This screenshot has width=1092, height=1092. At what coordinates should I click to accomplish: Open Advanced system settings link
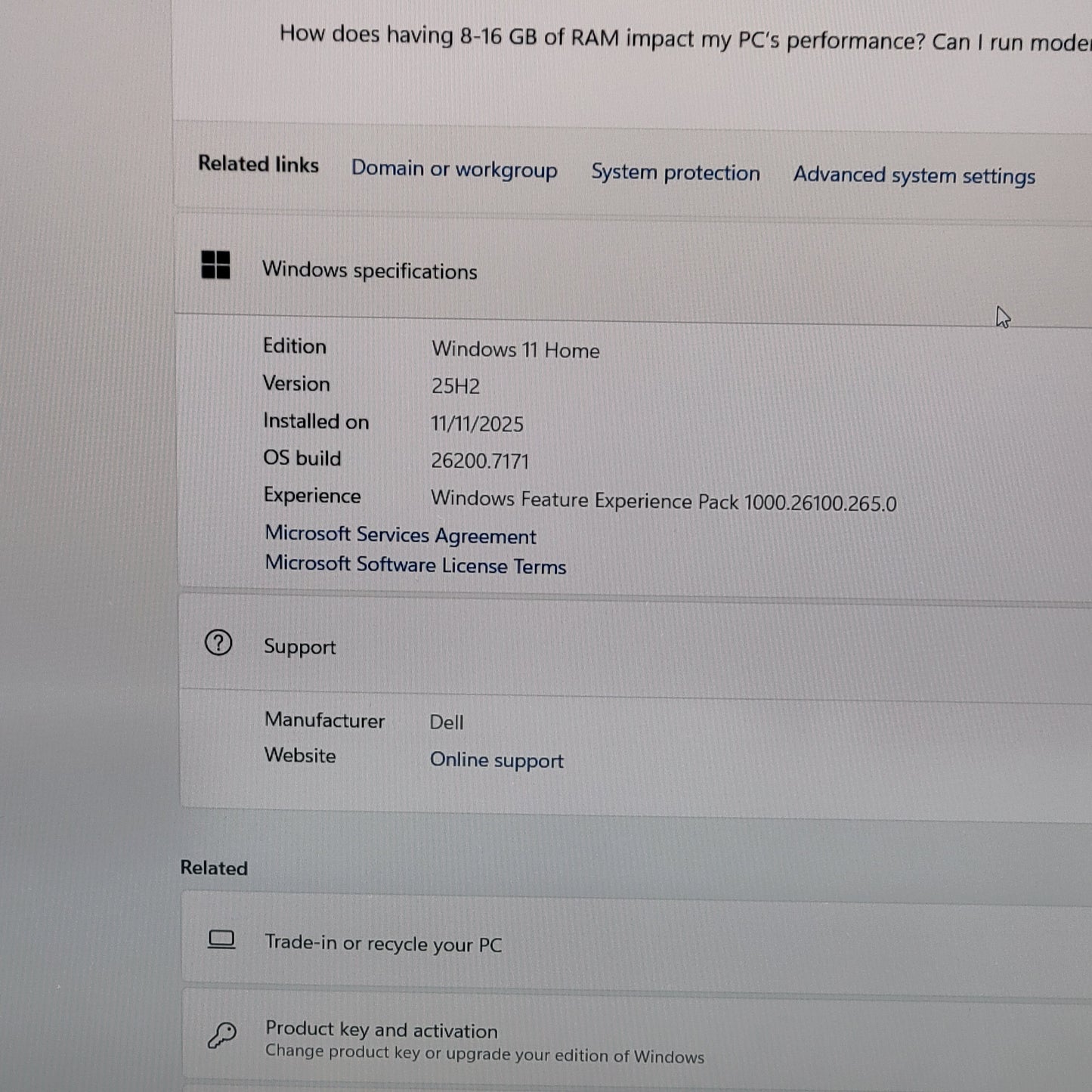[x=914, y=176]
